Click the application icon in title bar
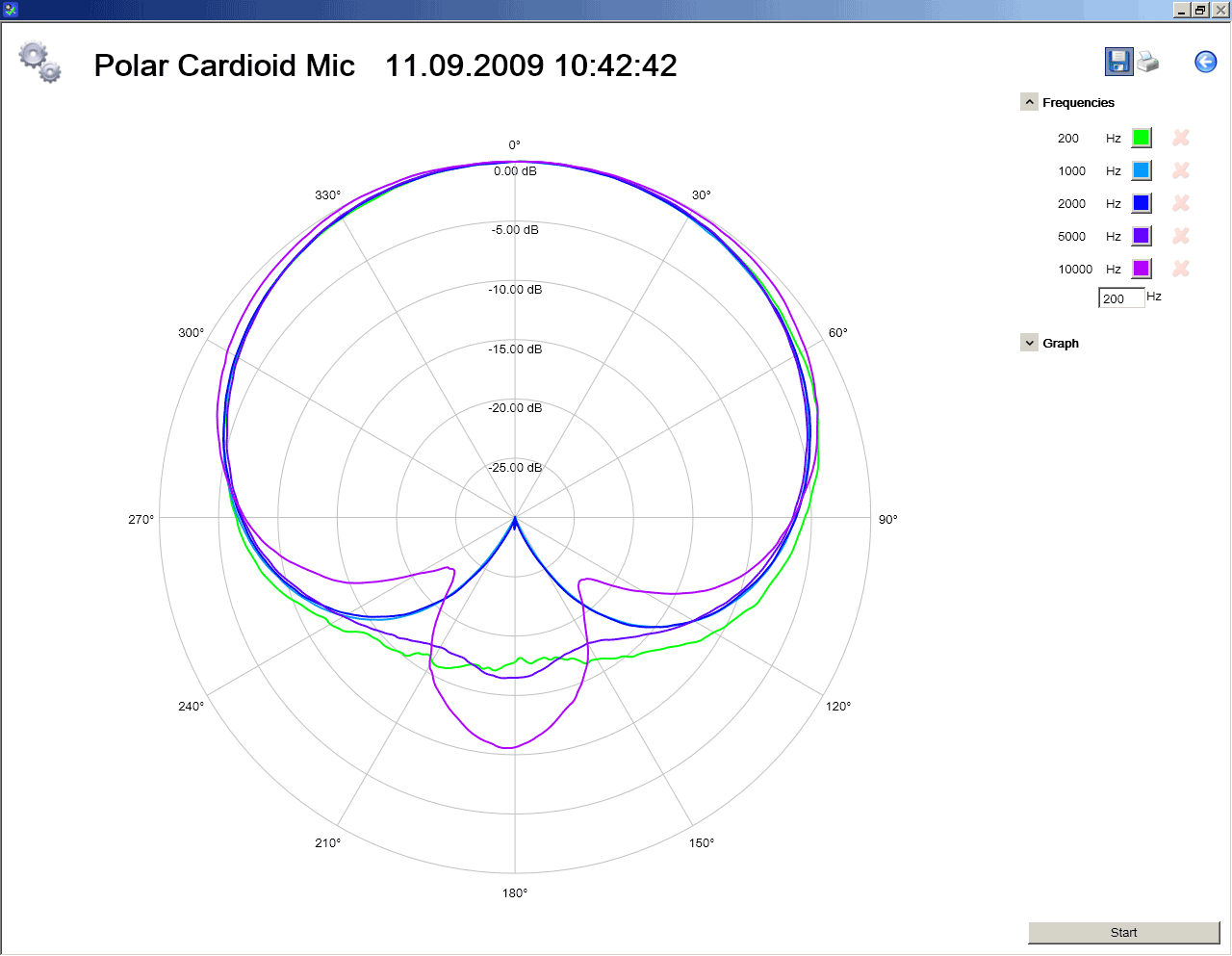Screen dimensions: 1232x956 (11, 10)
